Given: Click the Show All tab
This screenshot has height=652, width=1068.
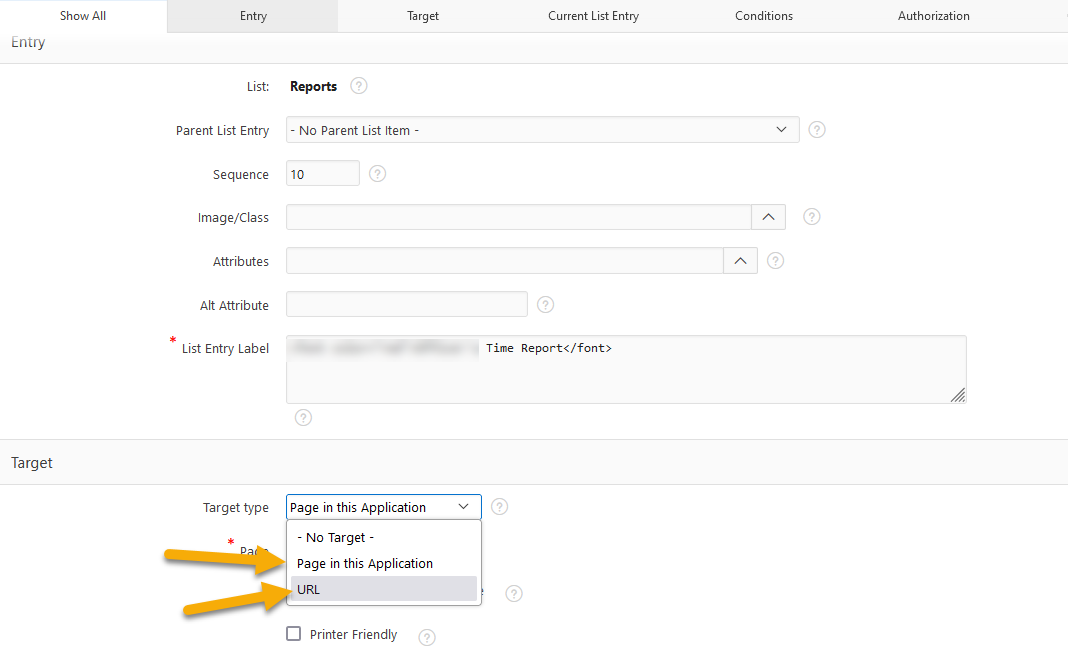Looking at the screenshot, I should pyautogui.click(x=83, y=15).
